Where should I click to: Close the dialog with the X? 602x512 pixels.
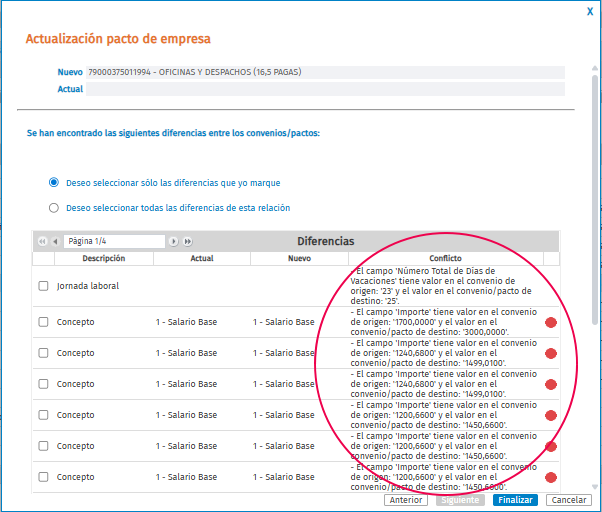(590, 12)
